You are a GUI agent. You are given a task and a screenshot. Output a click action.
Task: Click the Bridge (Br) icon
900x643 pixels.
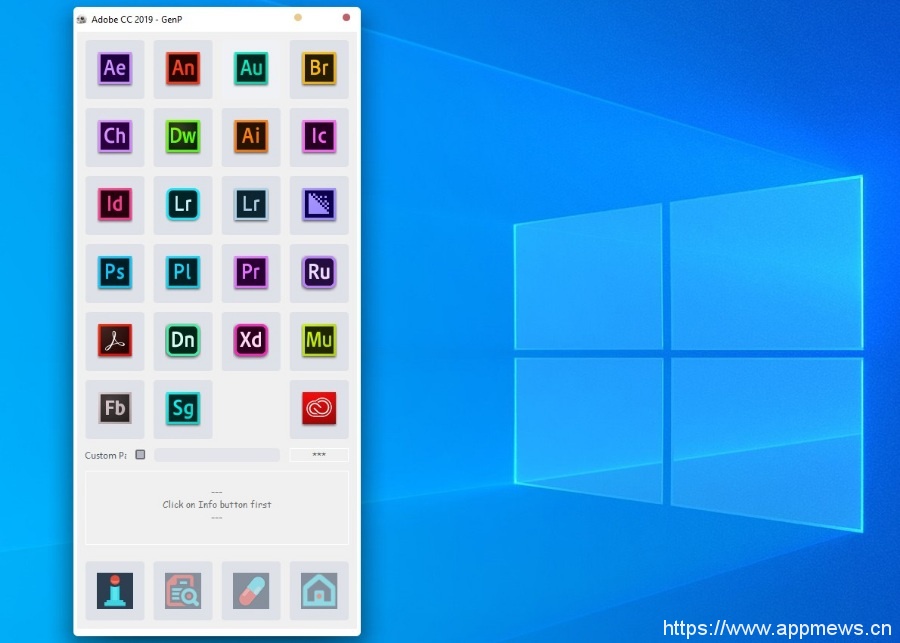point(319,69)
